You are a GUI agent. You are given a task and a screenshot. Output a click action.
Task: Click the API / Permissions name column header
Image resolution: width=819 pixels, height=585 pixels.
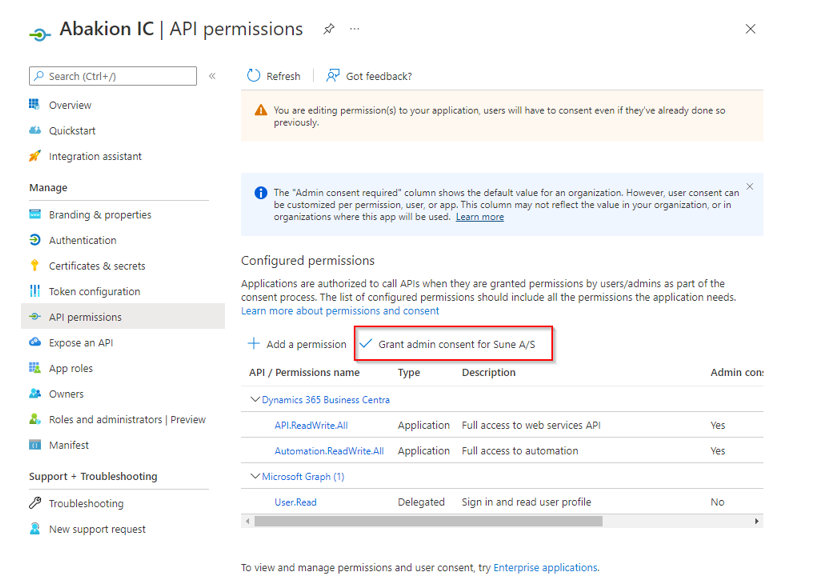pyautogui.click(x=305, y=372)
